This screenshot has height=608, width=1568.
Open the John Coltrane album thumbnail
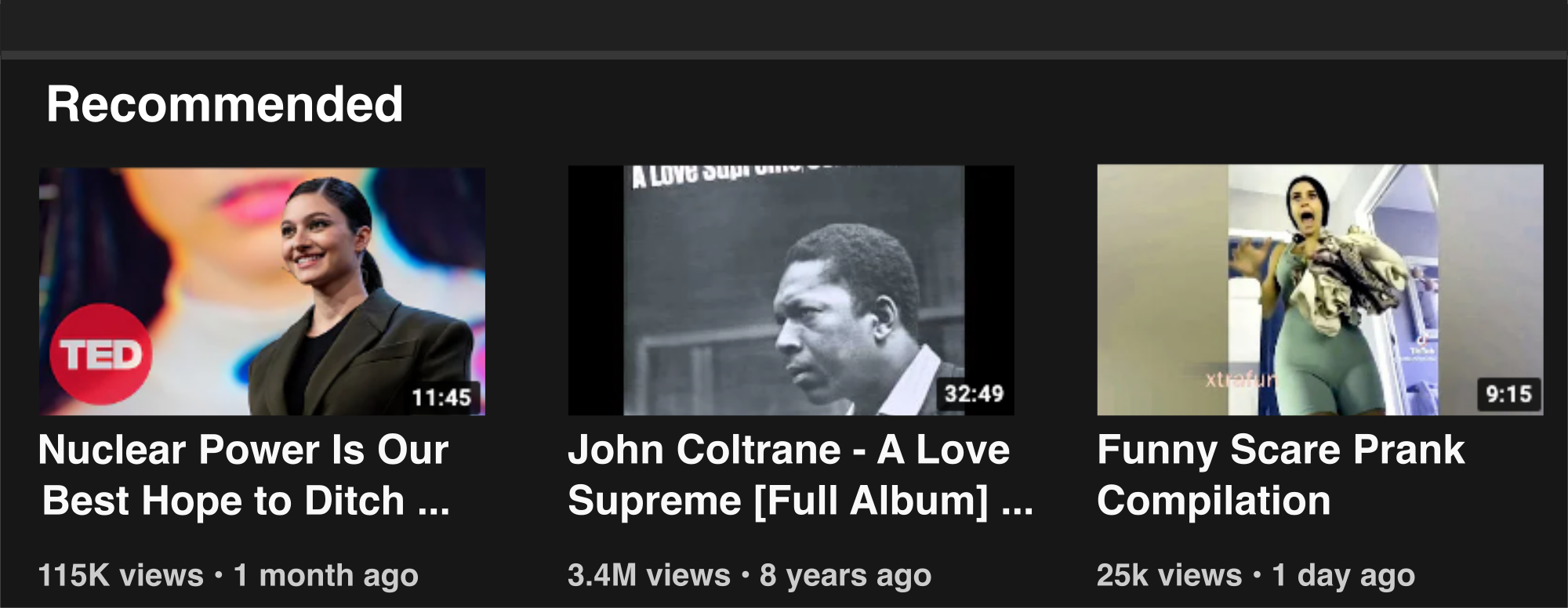coord(791,291)
